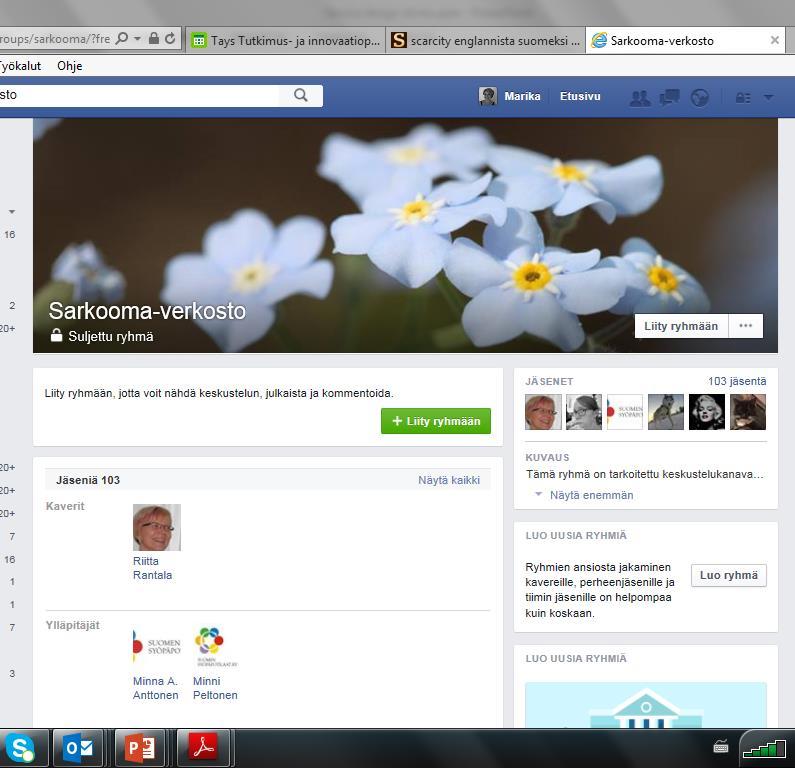Viewport: 795px width, 768px height.
Task: Open address bar dropdown arrow
Action: (x=137, y=39)
